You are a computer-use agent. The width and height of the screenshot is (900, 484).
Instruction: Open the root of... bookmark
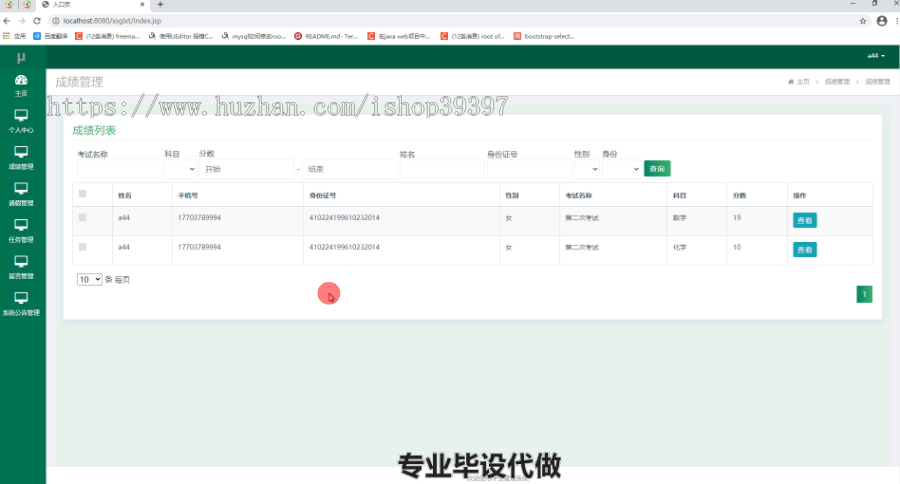pos(472,36)
